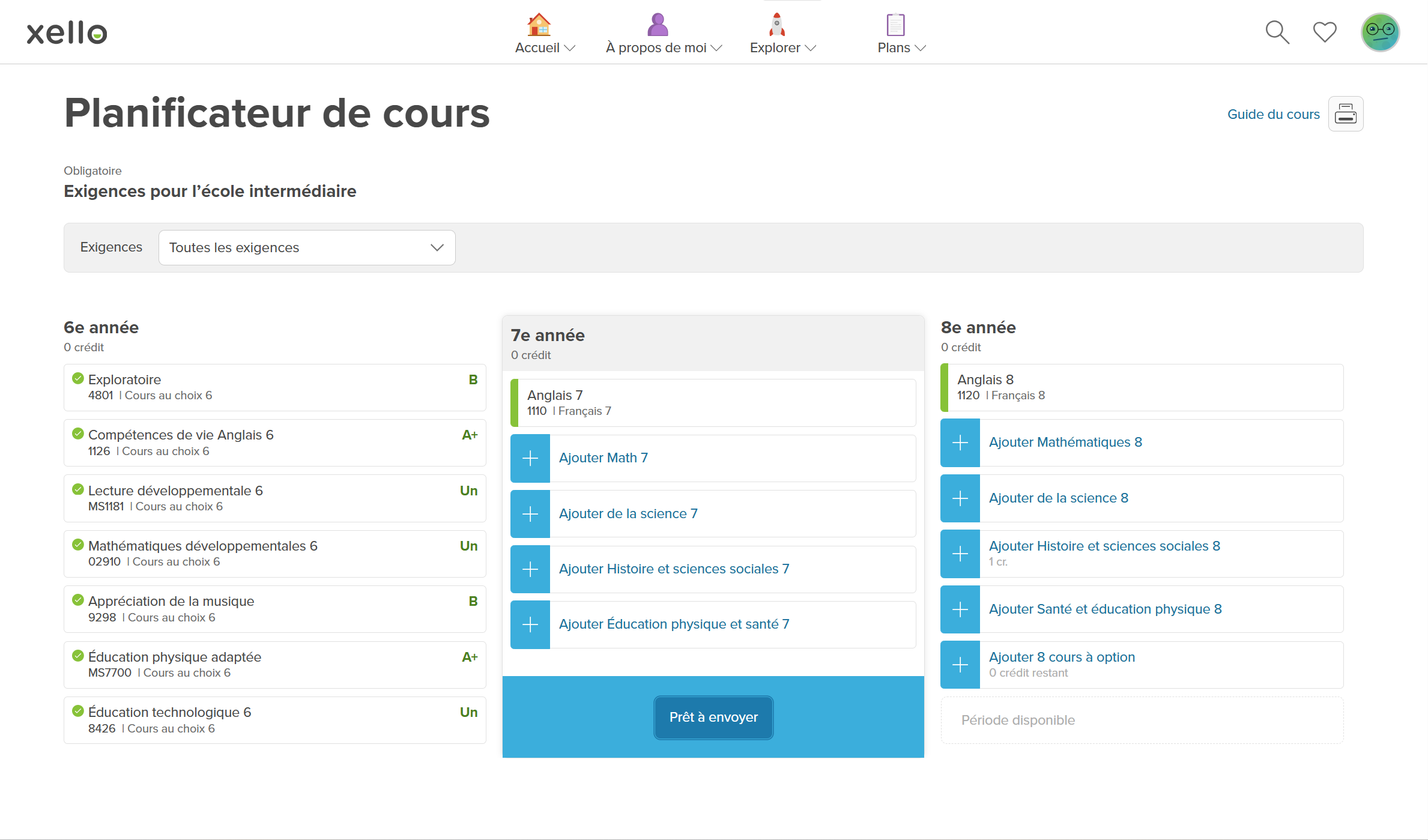Click the printer icon

point(1345,114)
